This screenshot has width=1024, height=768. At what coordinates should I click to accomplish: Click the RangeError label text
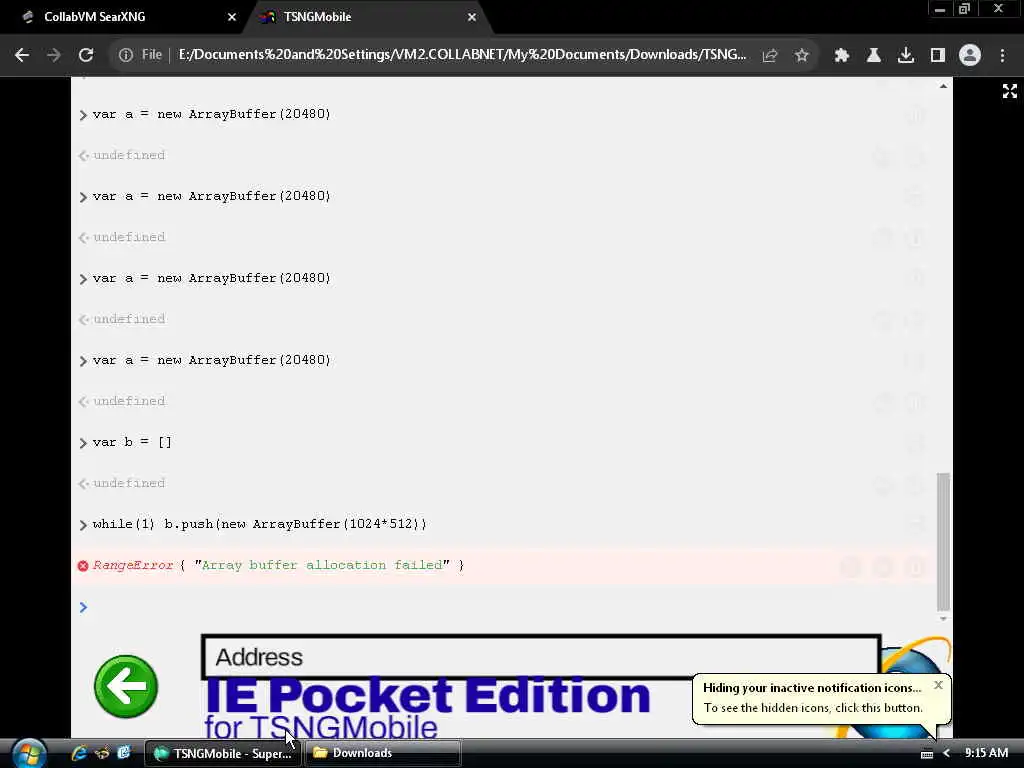[133, 565]
